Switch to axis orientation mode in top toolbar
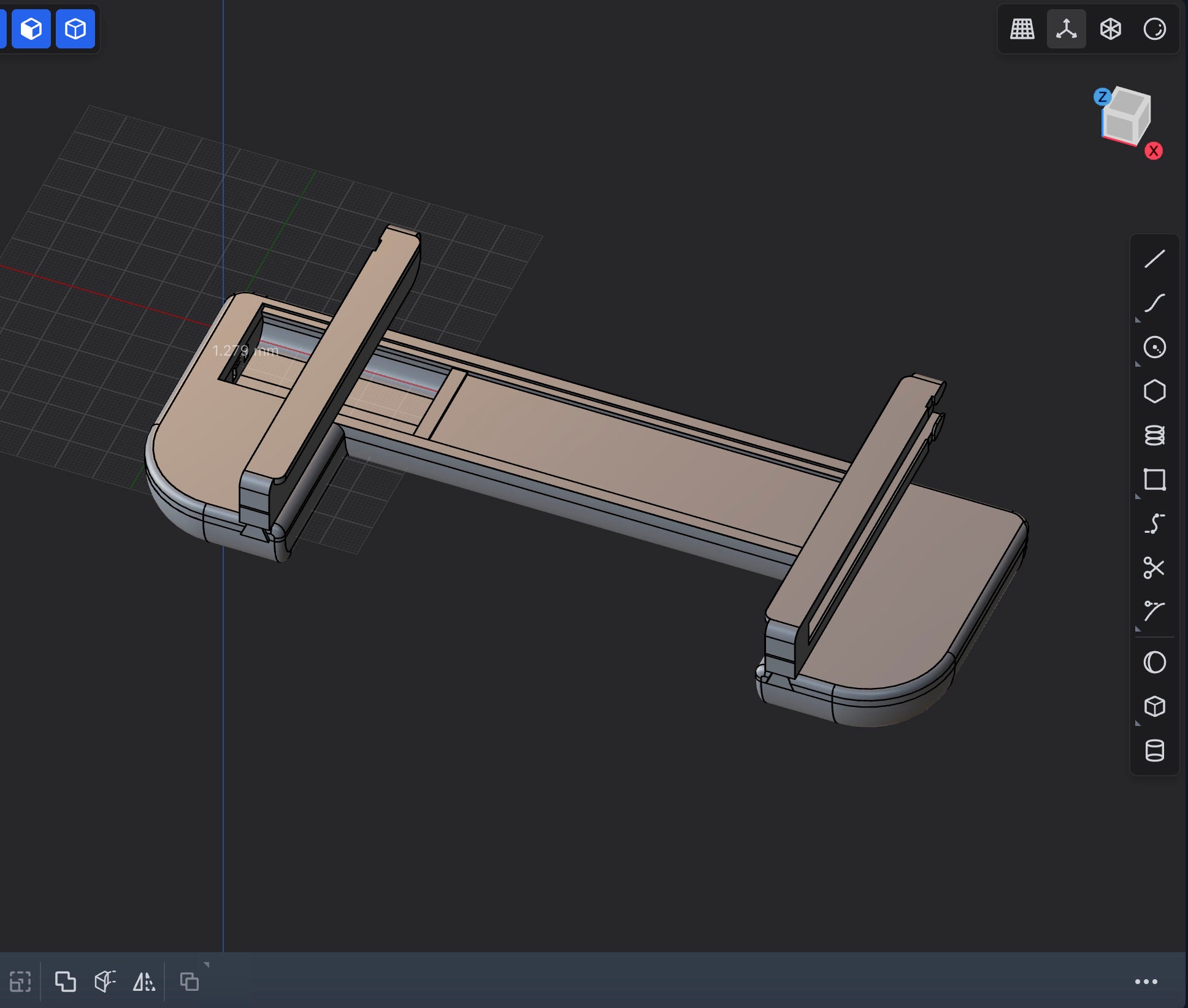 point(1066,28)
